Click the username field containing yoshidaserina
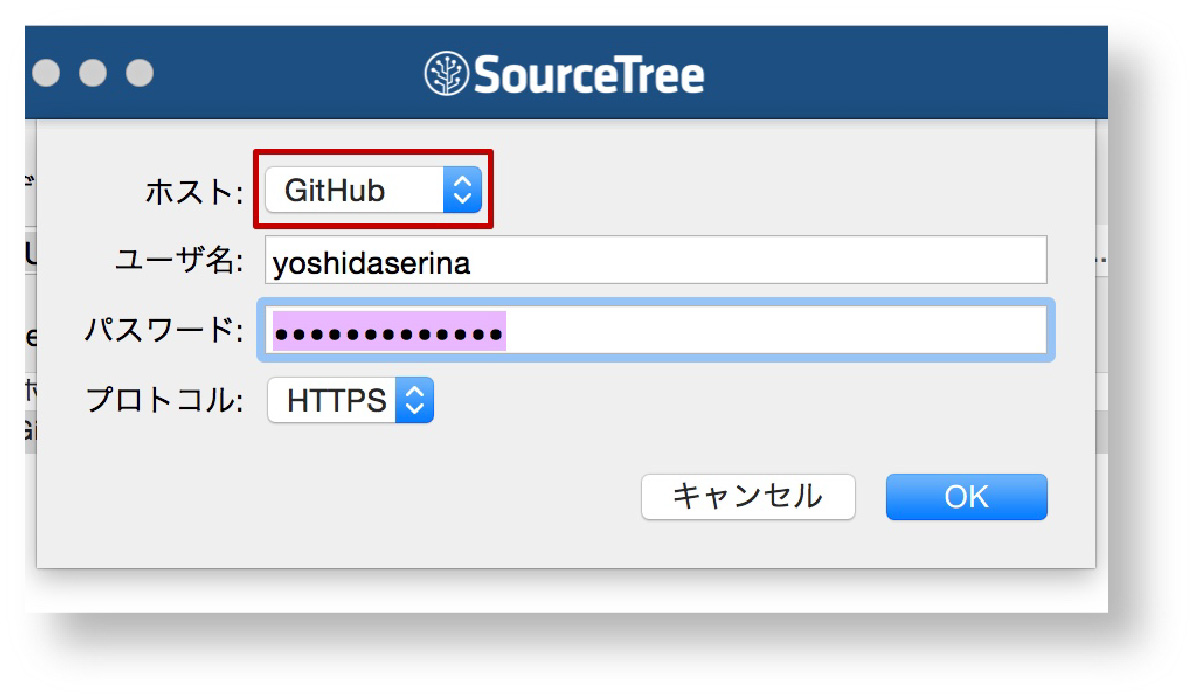Screen dimensions: 1196x700 [656, 261]
